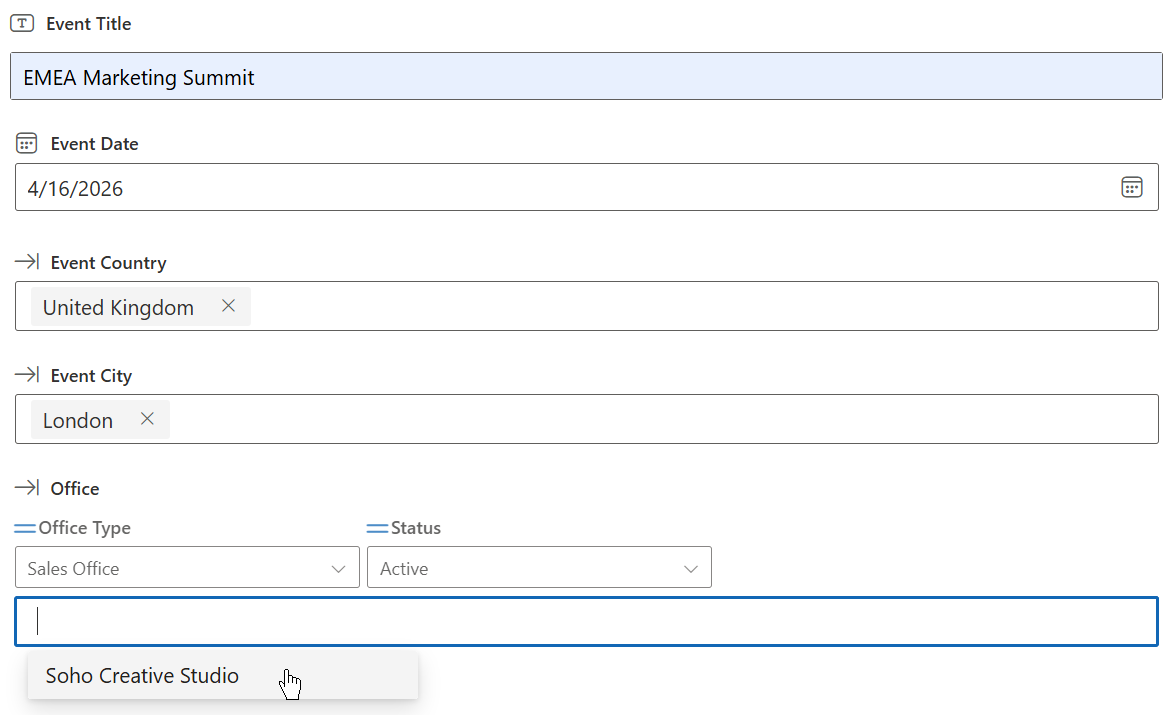
Task: Click the filter icon next to Office Type
Action: (25, 528)
